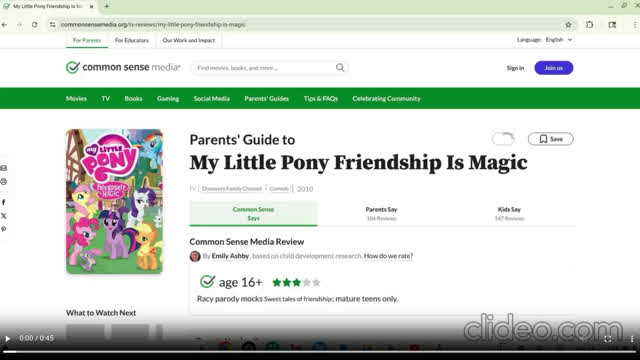The width and height of the screenshot is (640, 360).
Task: Click Common Sense Media logo
Action: tap(123, 67)
